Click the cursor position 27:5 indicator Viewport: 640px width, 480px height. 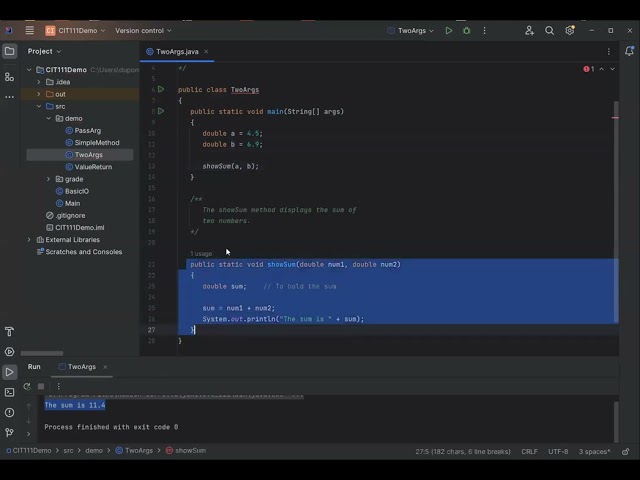click(x=463, y=451)
